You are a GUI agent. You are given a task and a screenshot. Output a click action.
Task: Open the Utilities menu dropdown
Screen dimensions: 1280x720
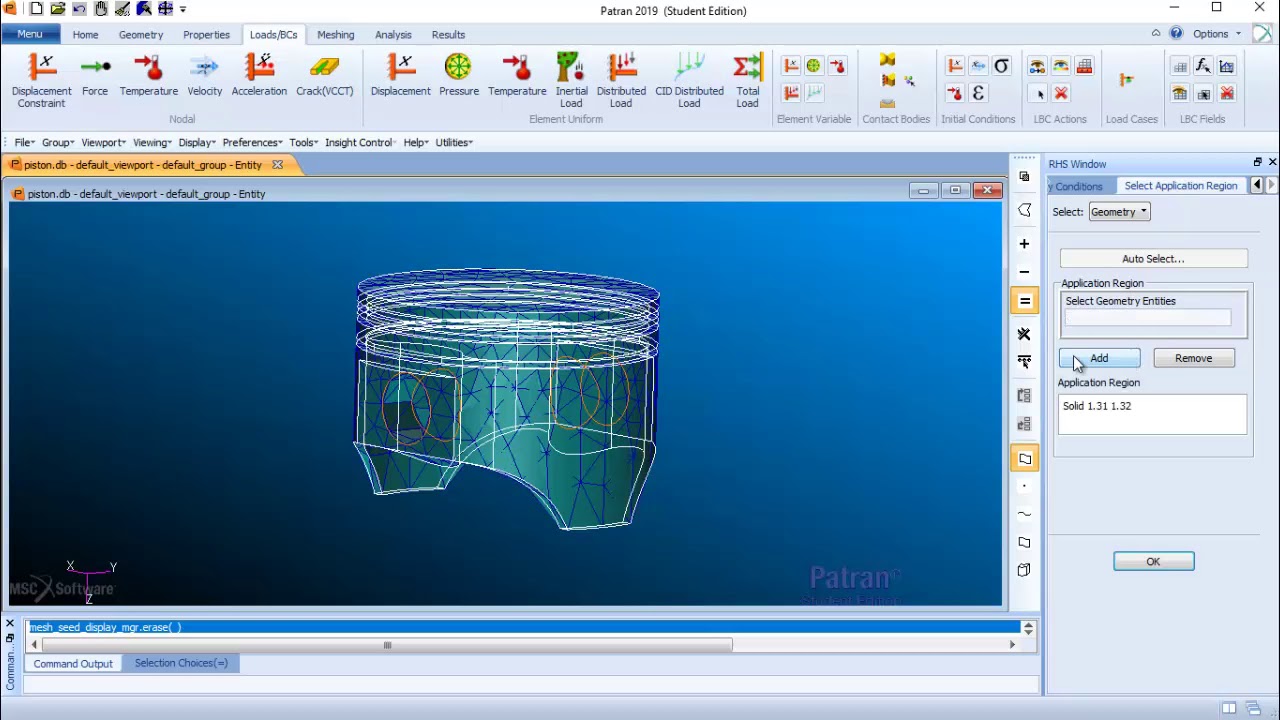point(453,143)
